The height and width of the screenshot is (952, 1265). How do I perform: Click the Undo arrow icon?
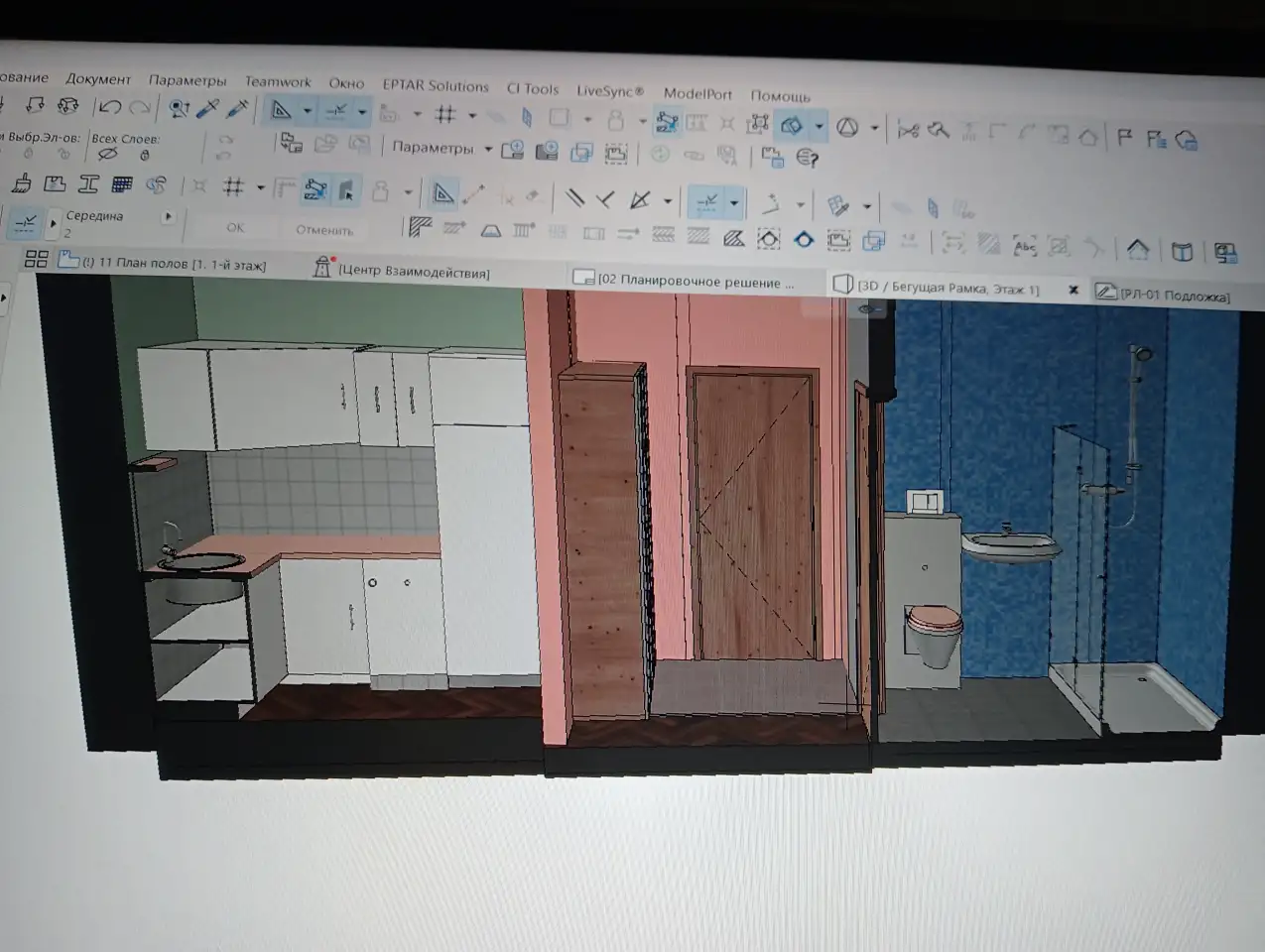coord(110,107)
